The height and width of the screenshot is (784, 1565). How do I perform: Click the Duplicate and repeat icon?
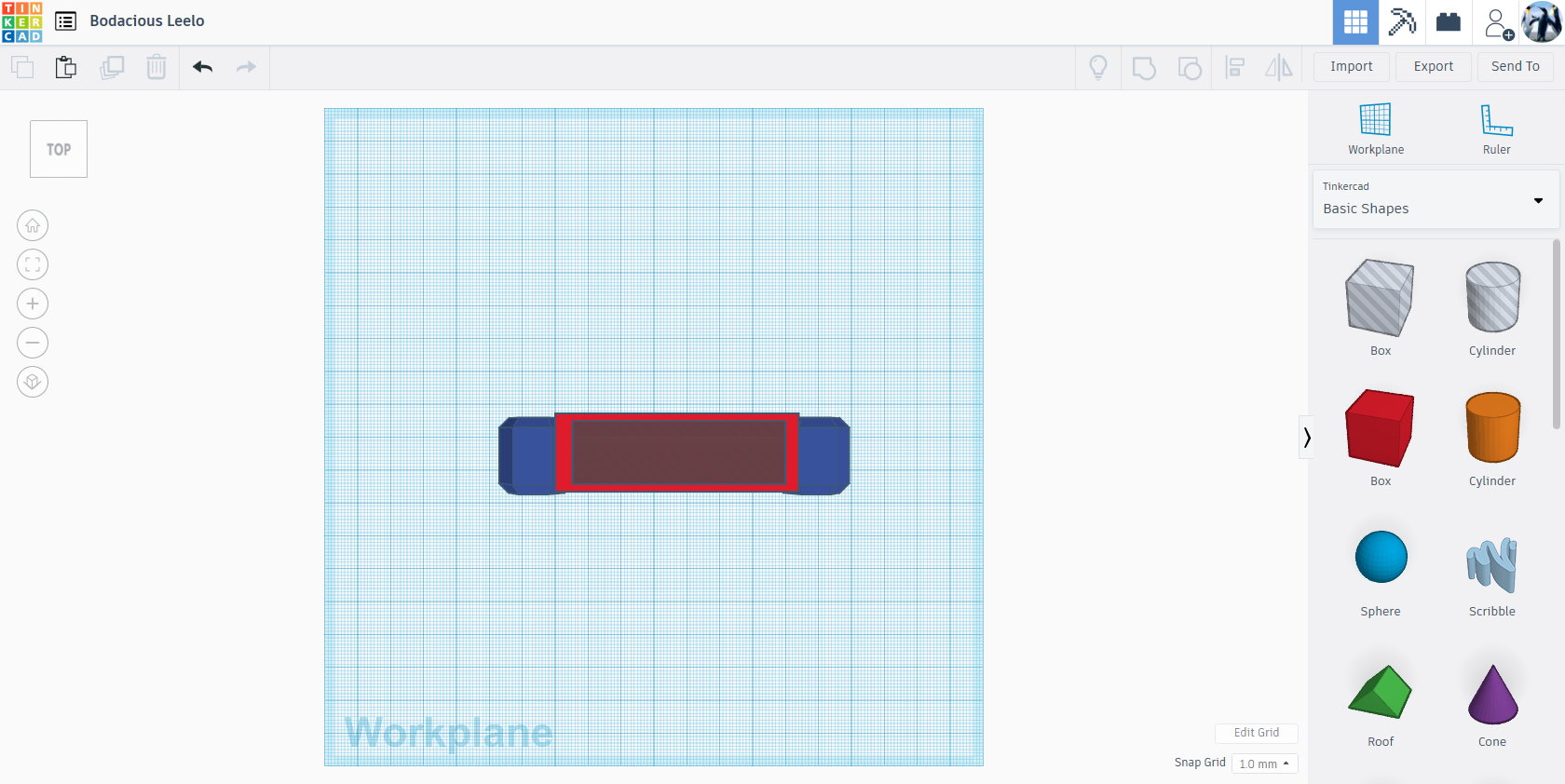point(112,67)
